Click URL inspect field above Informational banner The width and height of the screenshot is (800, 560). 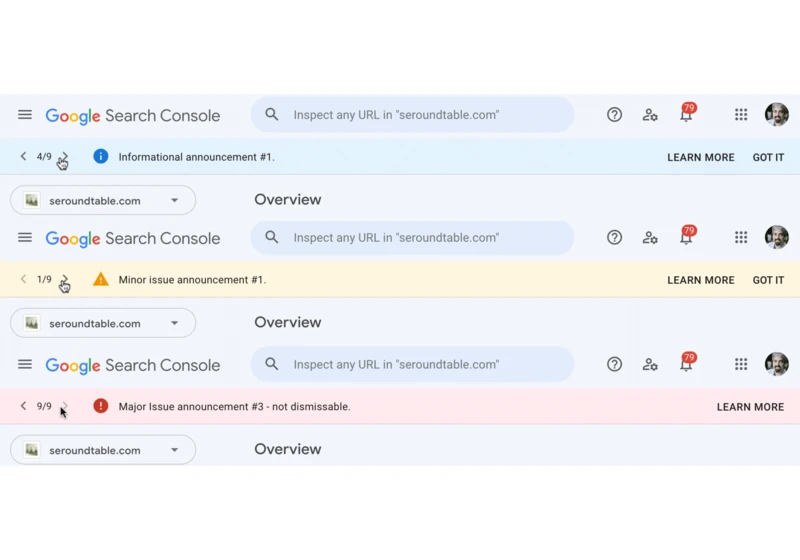pos(412,114)
